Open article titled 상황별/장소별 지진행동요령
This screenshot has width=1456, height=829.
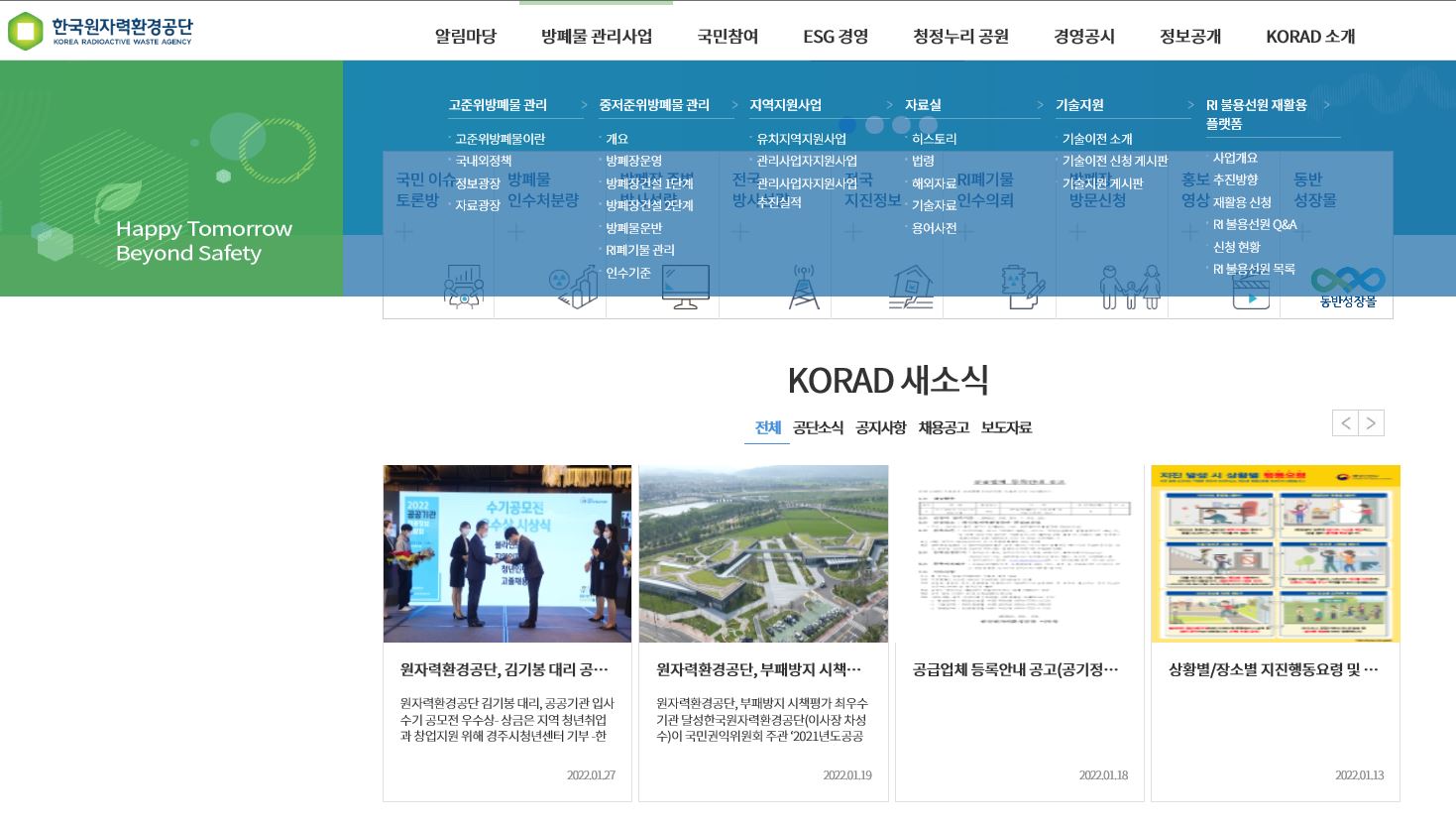point(1274,669)
